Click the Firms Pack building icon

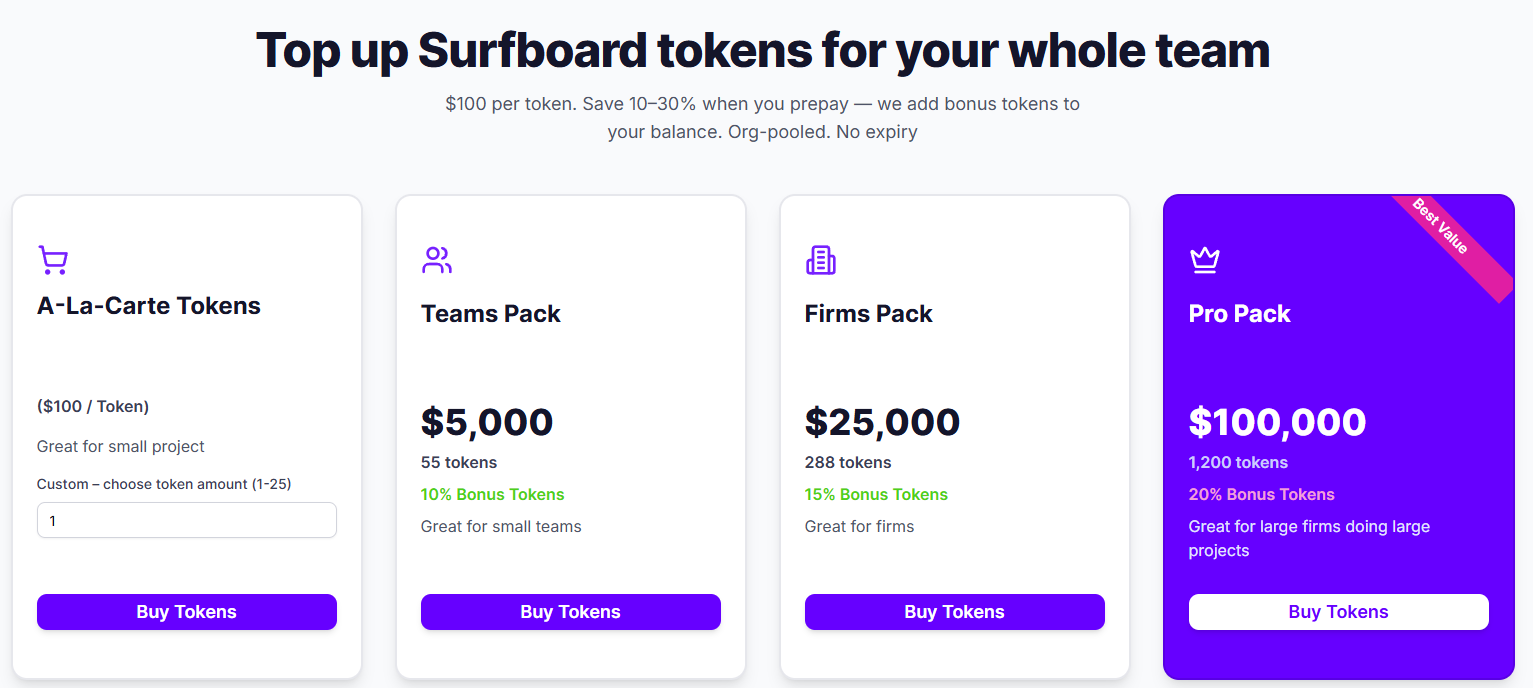(821, 260)
